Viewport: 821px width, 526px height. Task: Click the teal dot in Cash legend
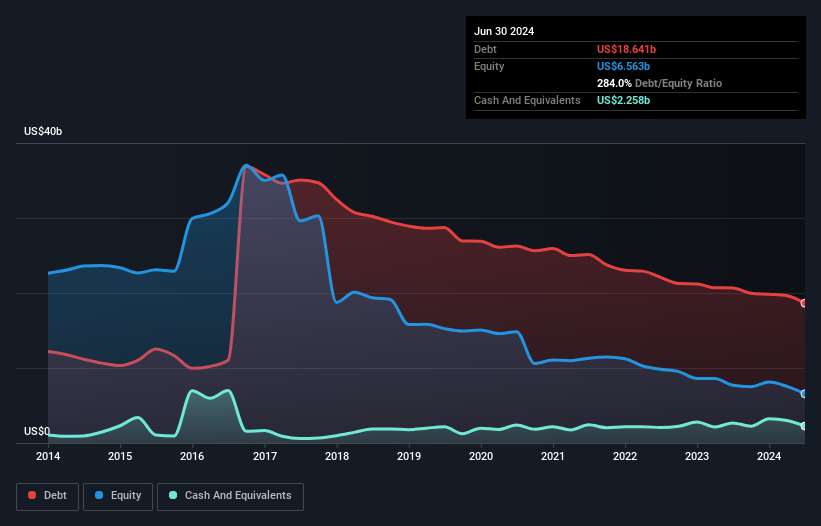click(x=173, y=495)
